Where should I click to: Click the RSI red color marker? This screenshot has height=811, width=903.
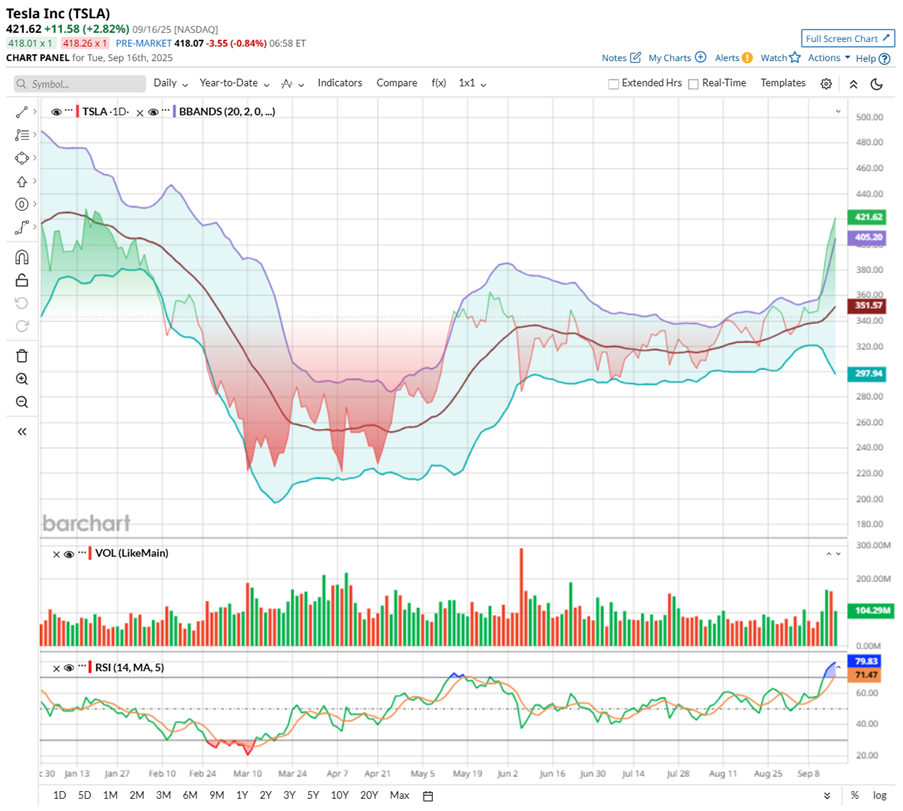[90, 668]
